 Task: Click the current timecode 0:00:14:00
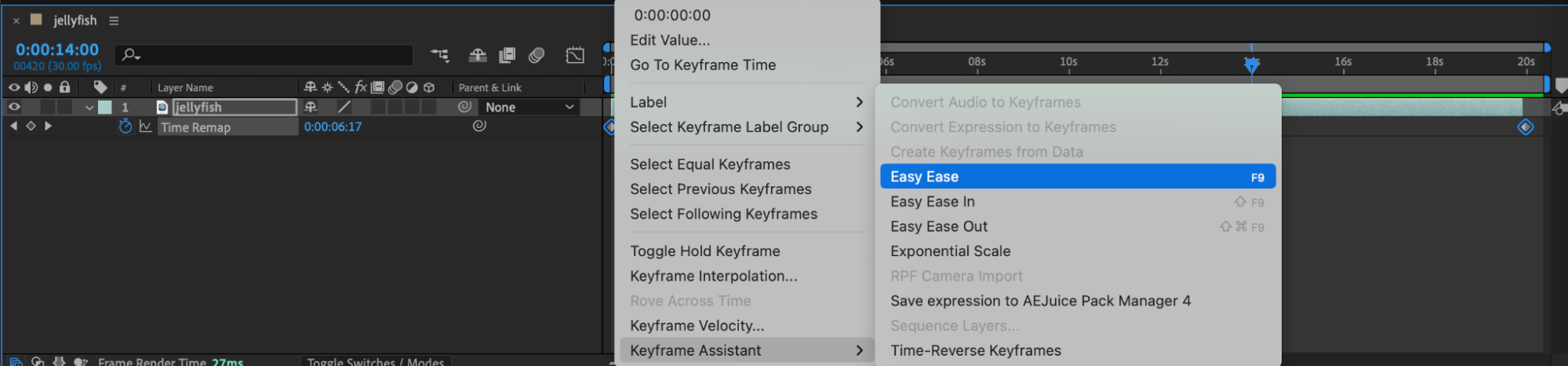pos(57,49)
